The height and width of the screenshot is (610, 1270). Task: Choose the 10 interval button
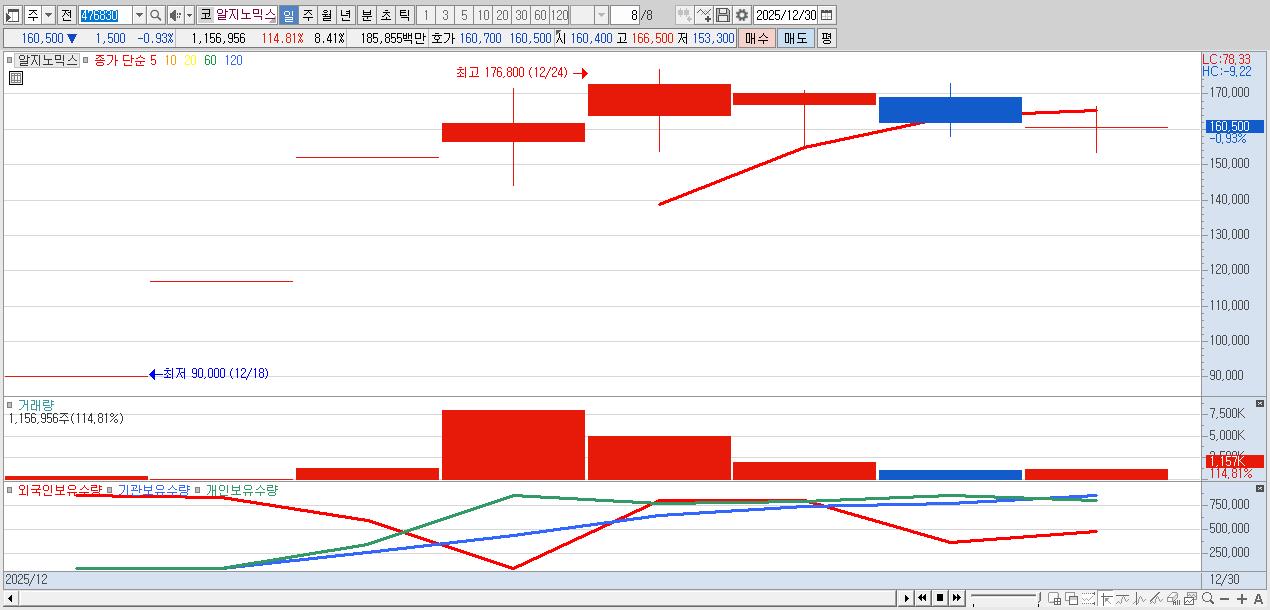pyautogui.click(x=483, y=15)
